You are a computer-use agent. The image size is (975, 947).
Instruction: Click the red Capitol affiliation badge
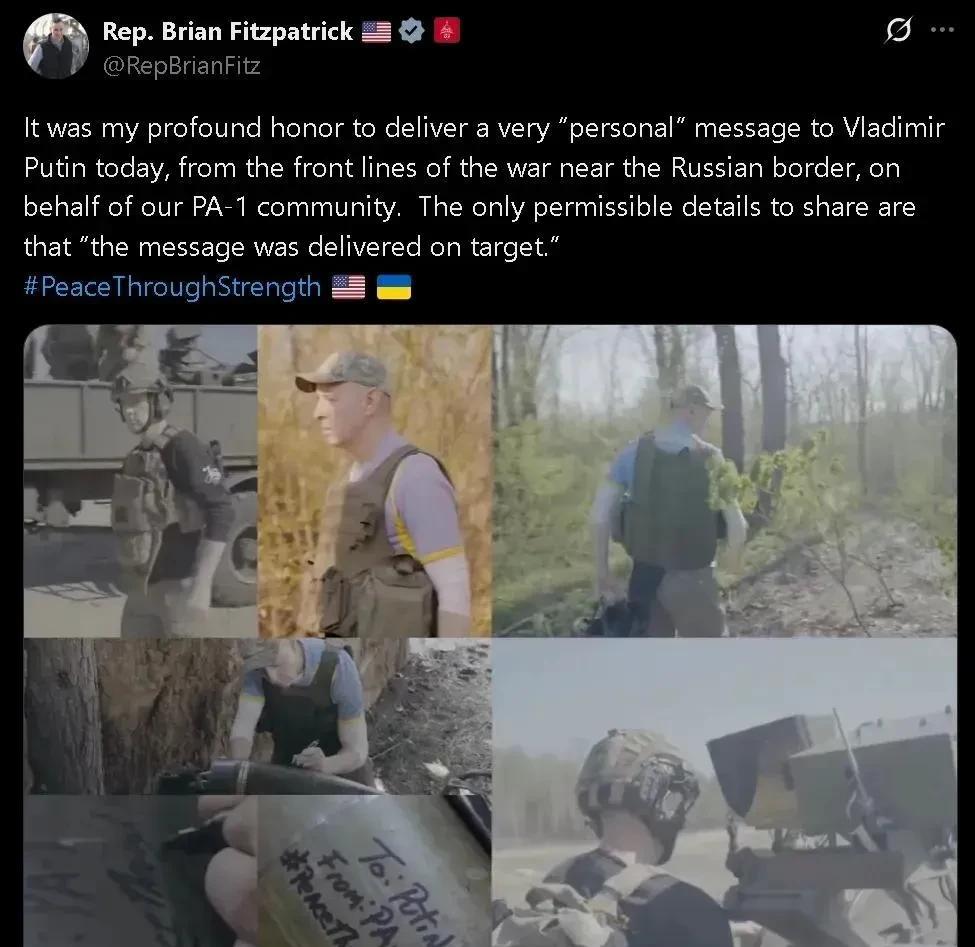coord(446,30)
